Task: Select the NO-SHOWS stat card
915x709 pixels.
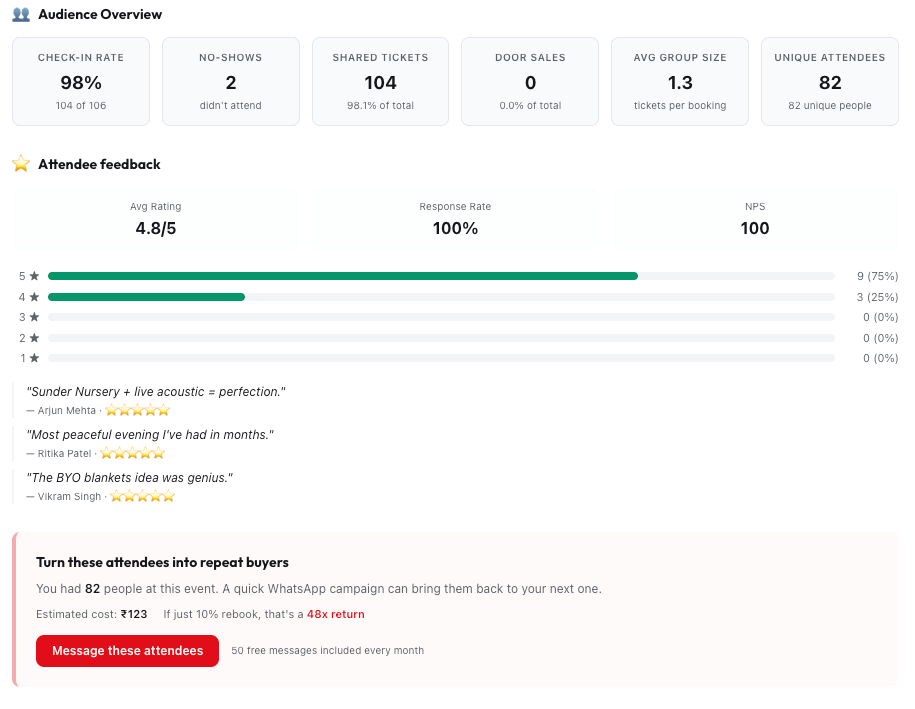Action: pyautogui.click(x=230, y=81)
